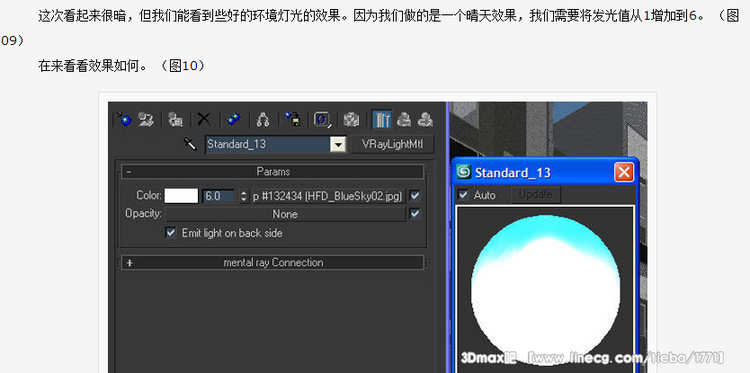
Task: Click Assign Material to Selection icon
Action: coord(176,119)
